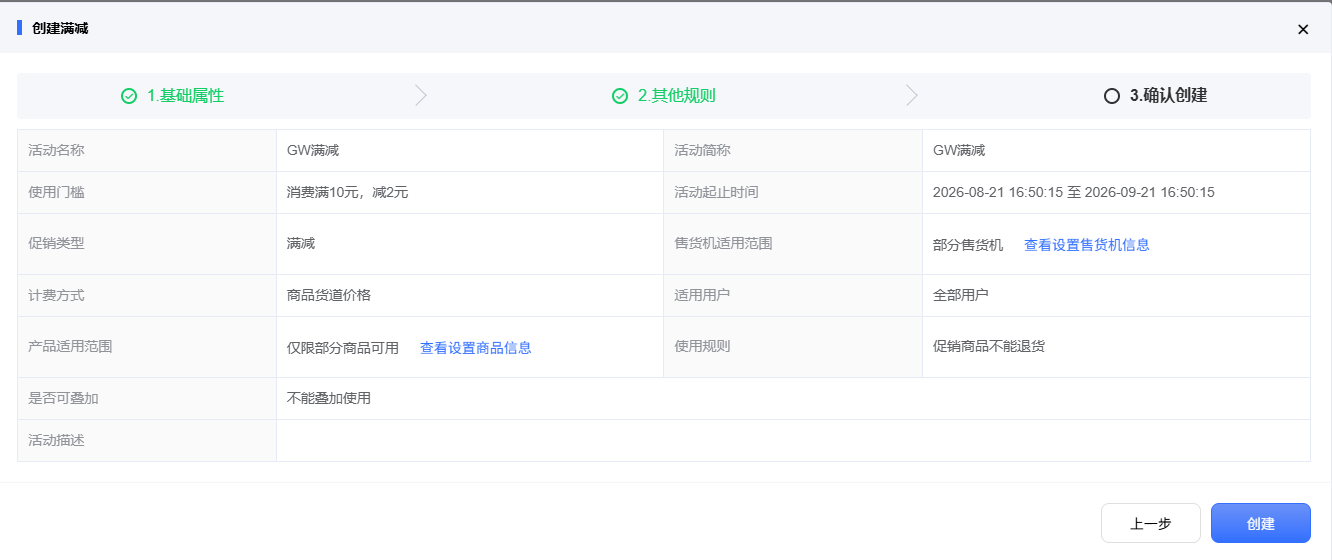Open 查看设置售货机信息 link
The height and width of the screenshot is (560, 1332).
1087,245
